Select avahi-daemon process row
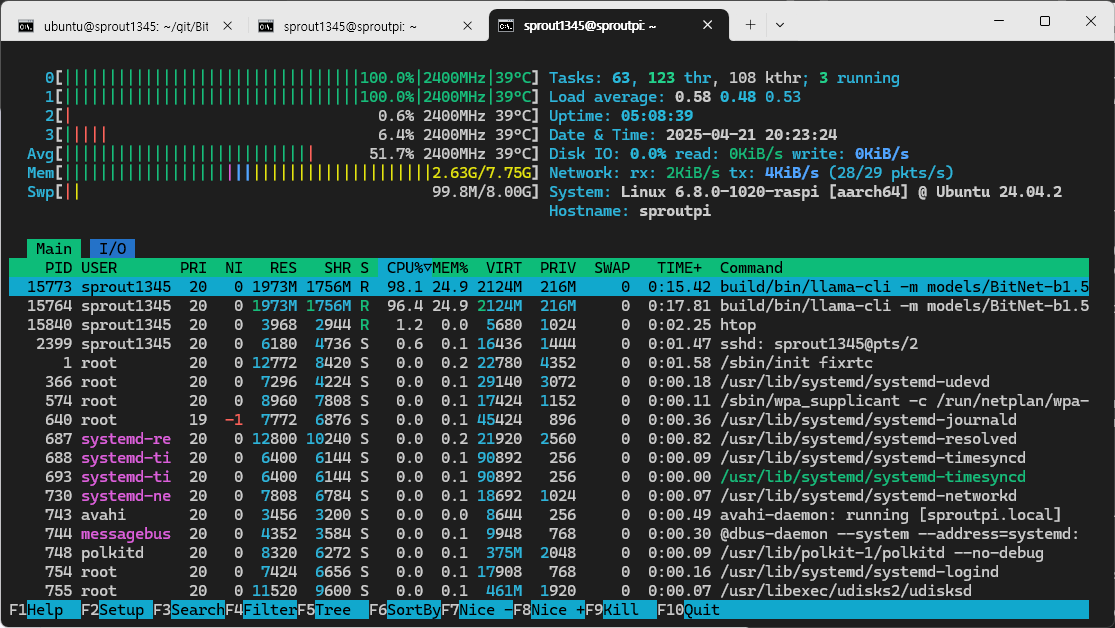Viewport: 1115px width, 628px height. tap(549, 515)
